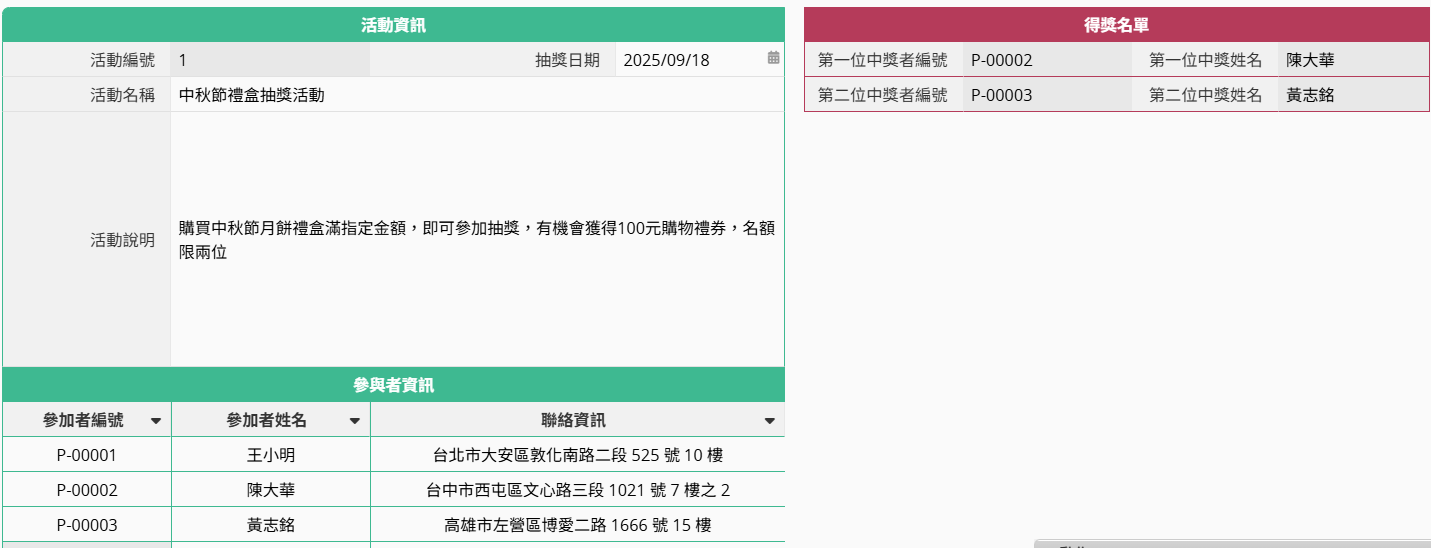
Task: Click the 活動編號 field containing 1
Action: (x=269, y=60)
